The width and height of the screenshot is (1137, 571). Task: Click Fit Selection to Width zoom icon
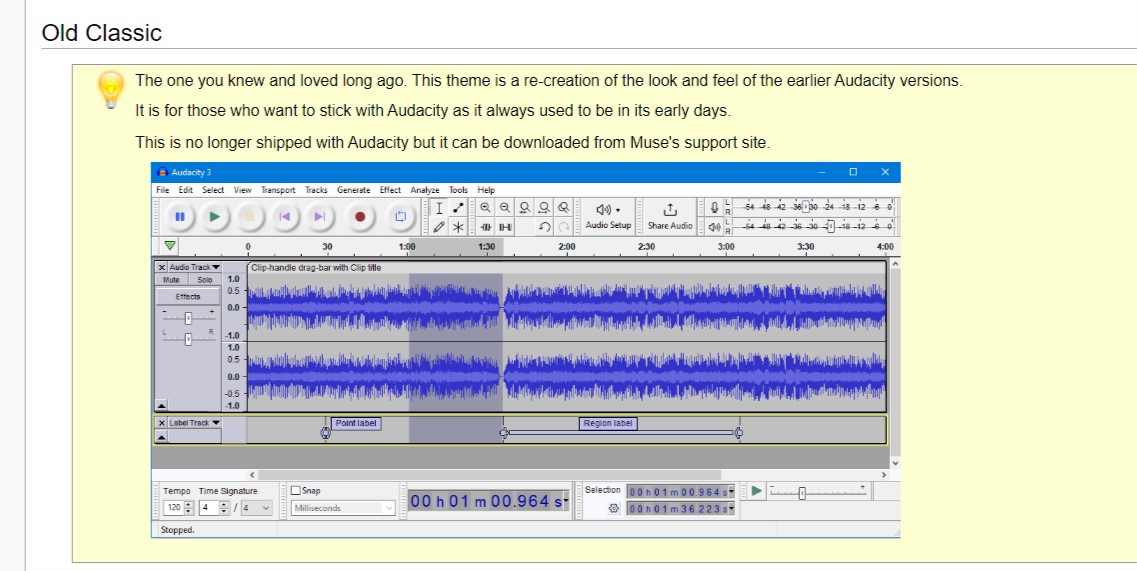525,208
